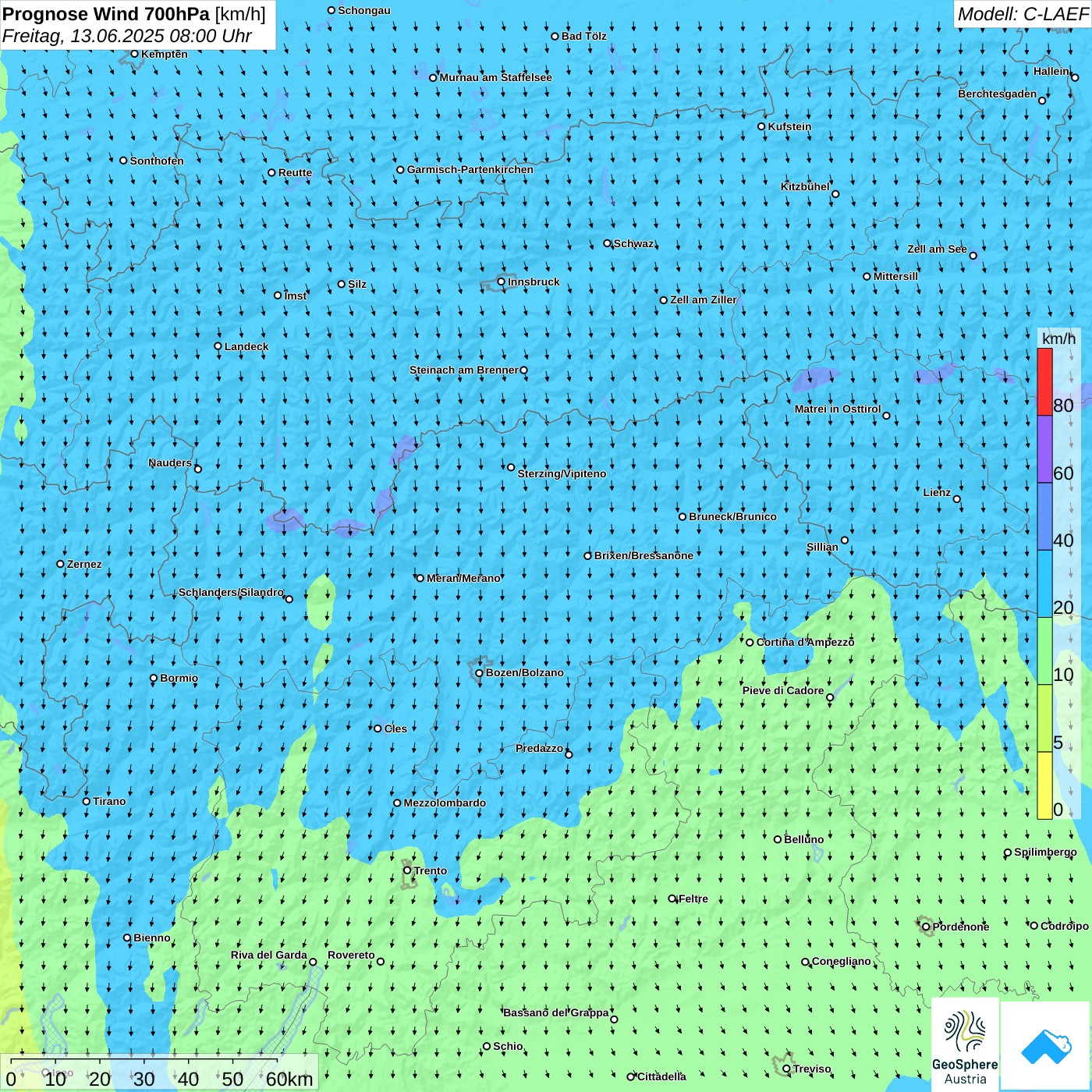Click the Cortina d'Ampezzo marker
Screen dimensions: 1092x1092
pyautogui.click(x=750, y=643)
